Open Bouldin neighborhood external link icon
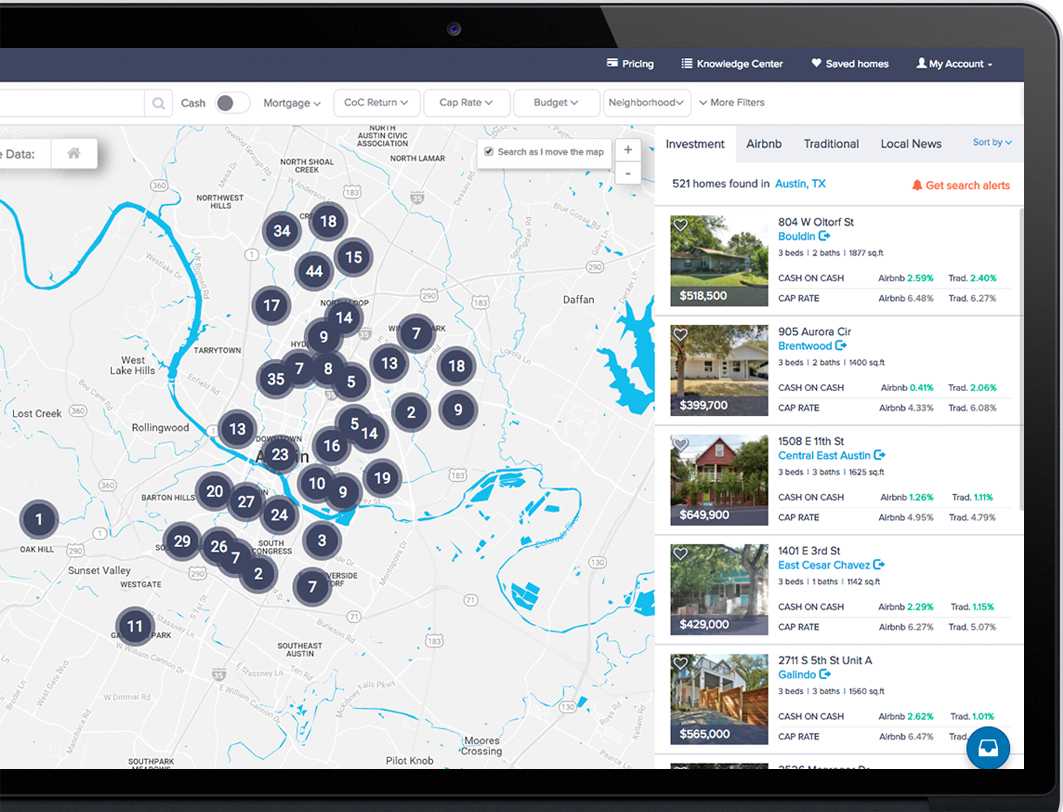 tap(825, 237)
